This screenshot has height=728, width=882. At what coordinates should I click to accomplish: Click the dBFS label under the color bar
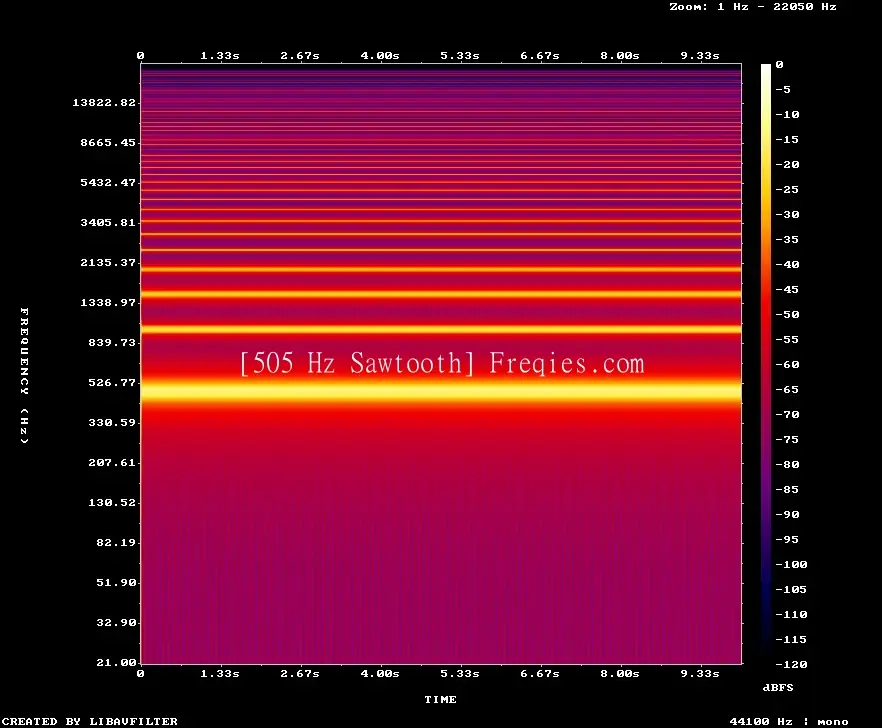click(778, 687)
